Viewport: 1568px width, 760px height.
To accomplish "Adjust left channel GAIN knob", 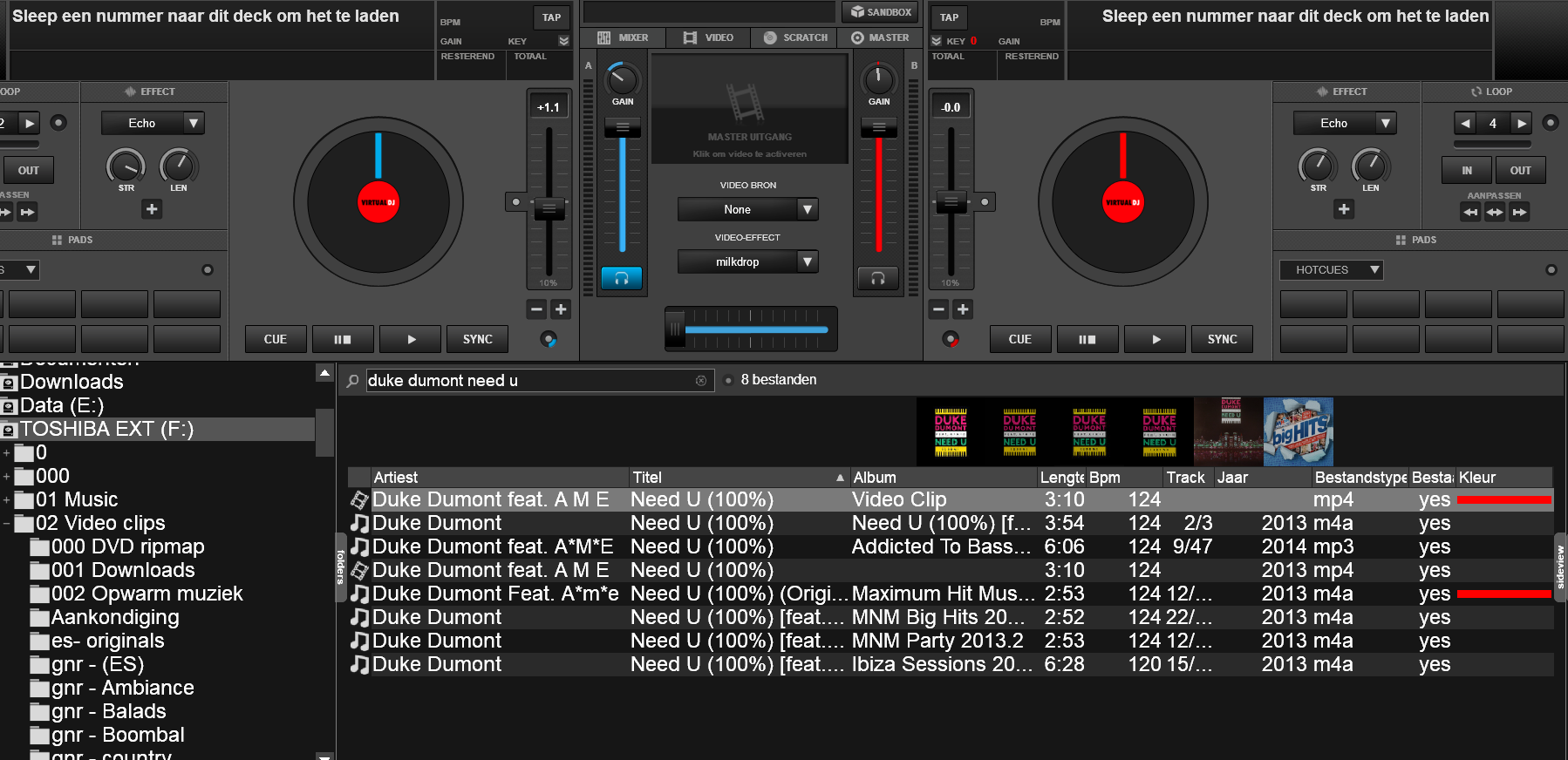I will click(623, 80).
